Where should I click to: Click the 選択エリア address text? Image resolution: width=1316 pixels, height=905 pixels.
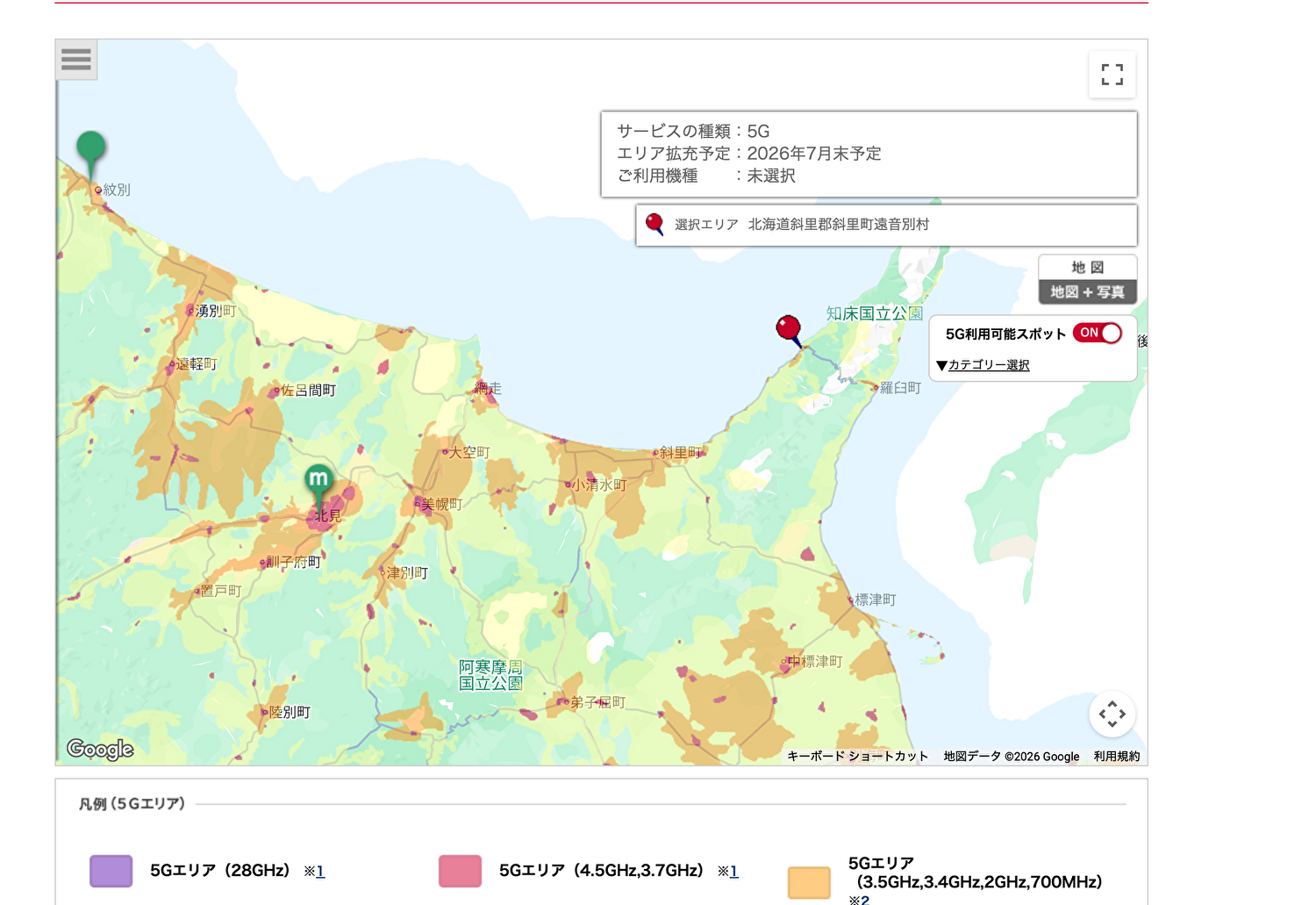(x=838, y=225)
